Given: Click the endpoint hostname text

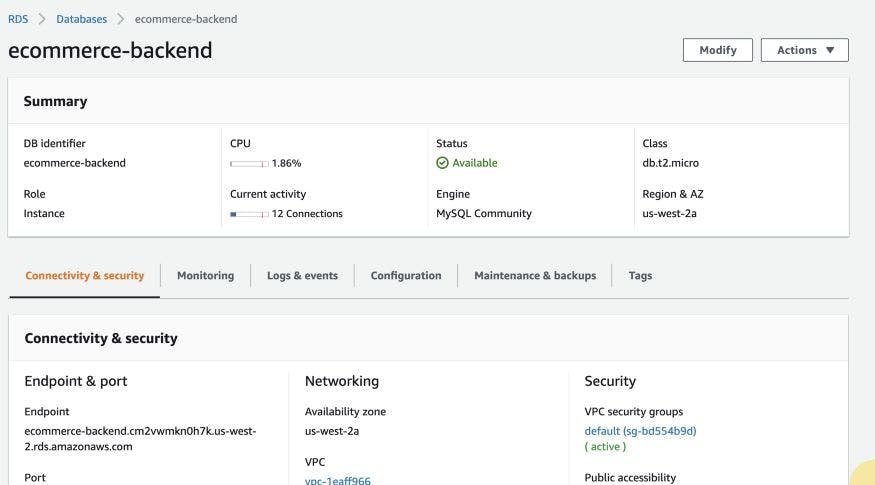Looking at the screenshot, I should click(x=139, y=438).
